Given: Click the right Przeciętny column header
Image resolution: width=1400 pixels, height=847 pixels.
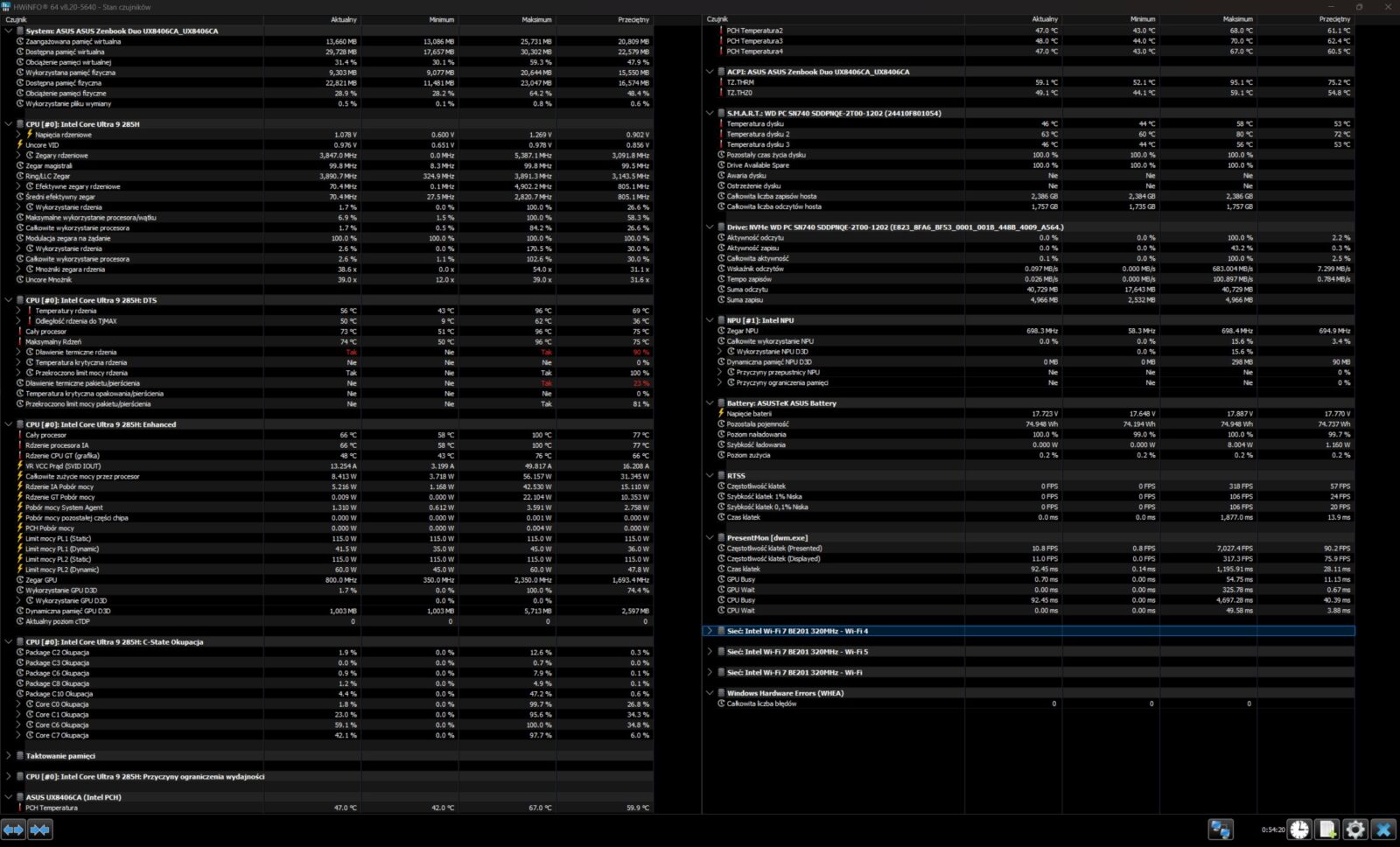Looking at the screenshot, I should pyautogui.click(x=1333, y=19).
